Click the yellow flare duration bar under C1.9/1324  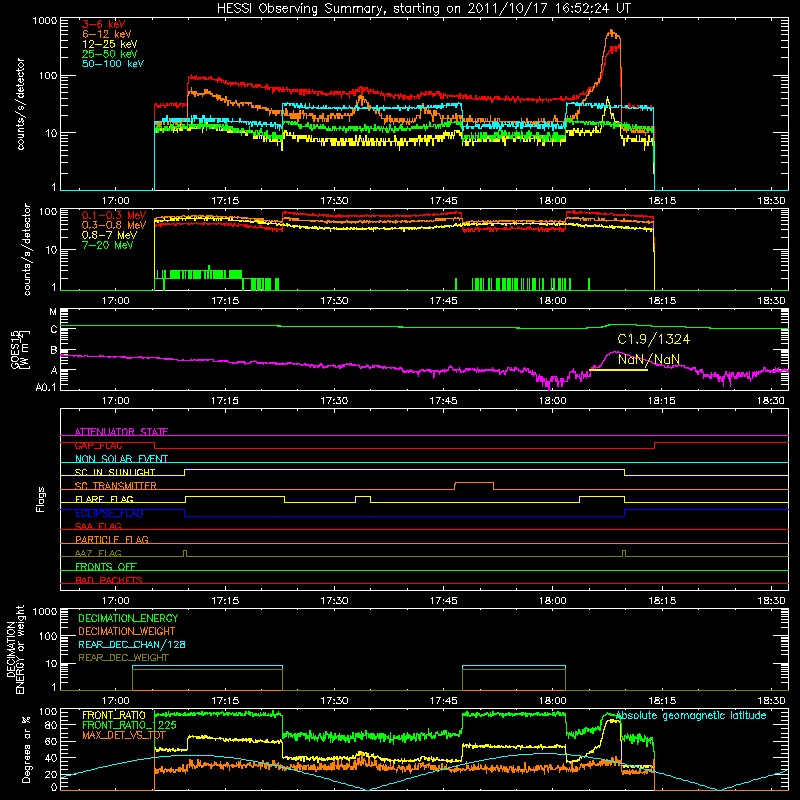618,369
